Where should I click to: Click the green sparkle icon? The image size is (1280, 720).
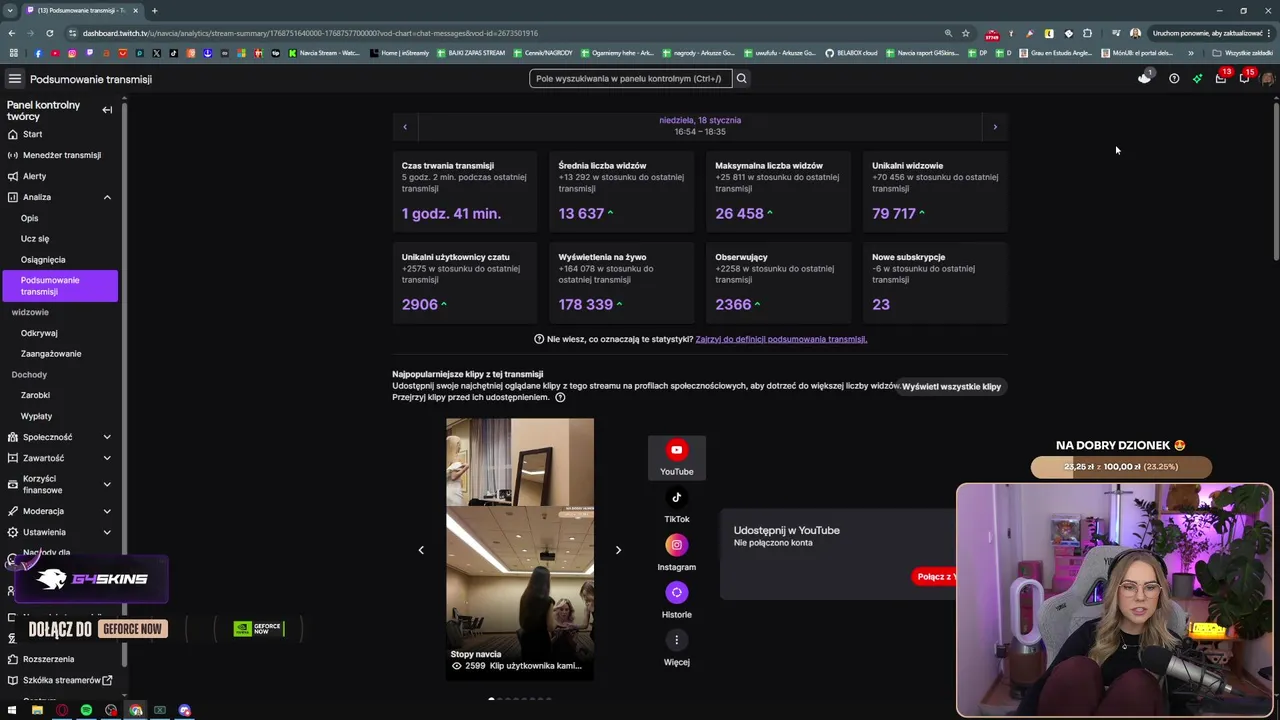[1197, 78]
